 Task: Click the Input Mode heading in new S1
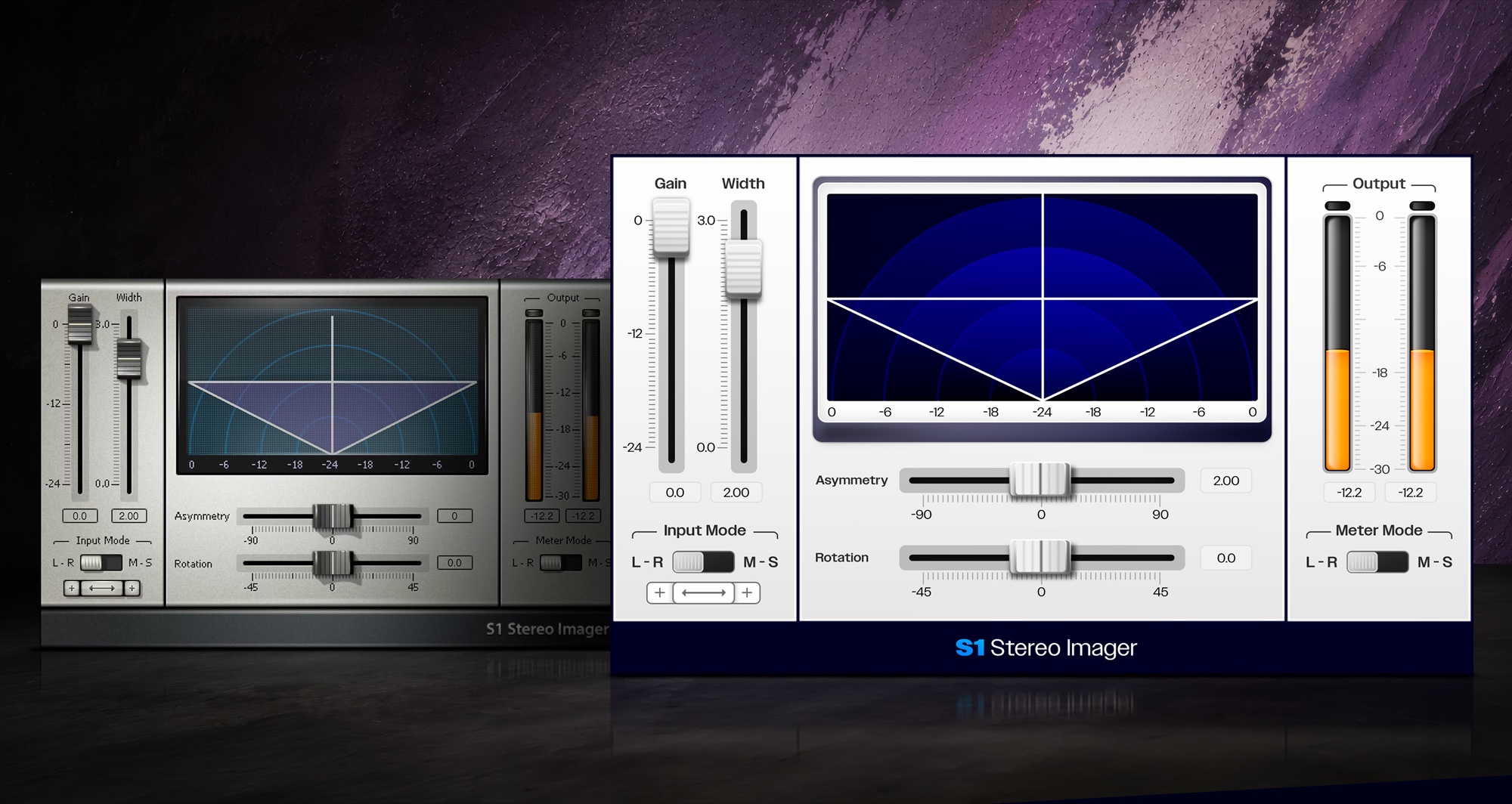[x=705, y=530]
